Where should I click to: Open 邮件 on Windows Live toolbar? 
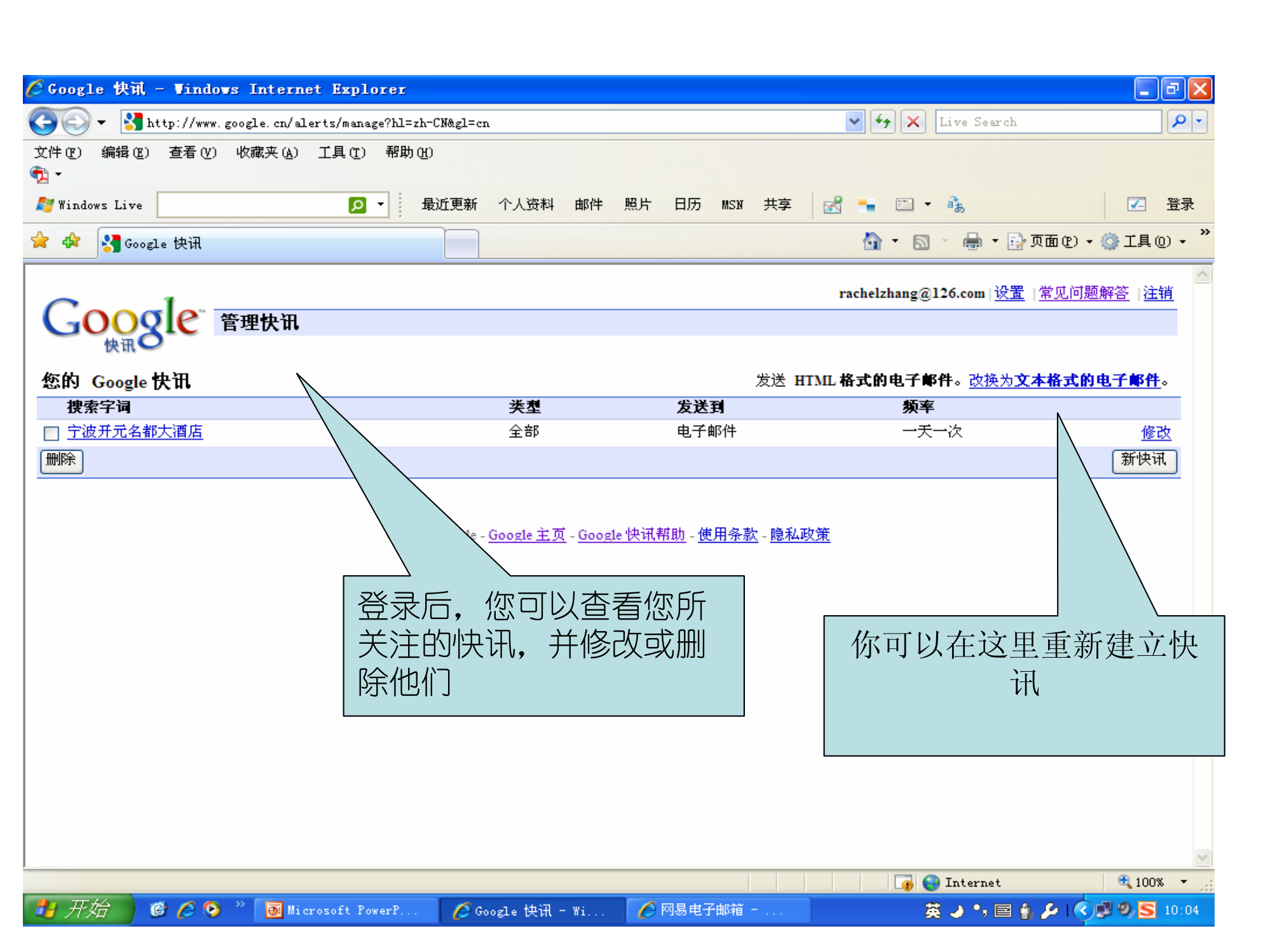[x=589, y=205]
